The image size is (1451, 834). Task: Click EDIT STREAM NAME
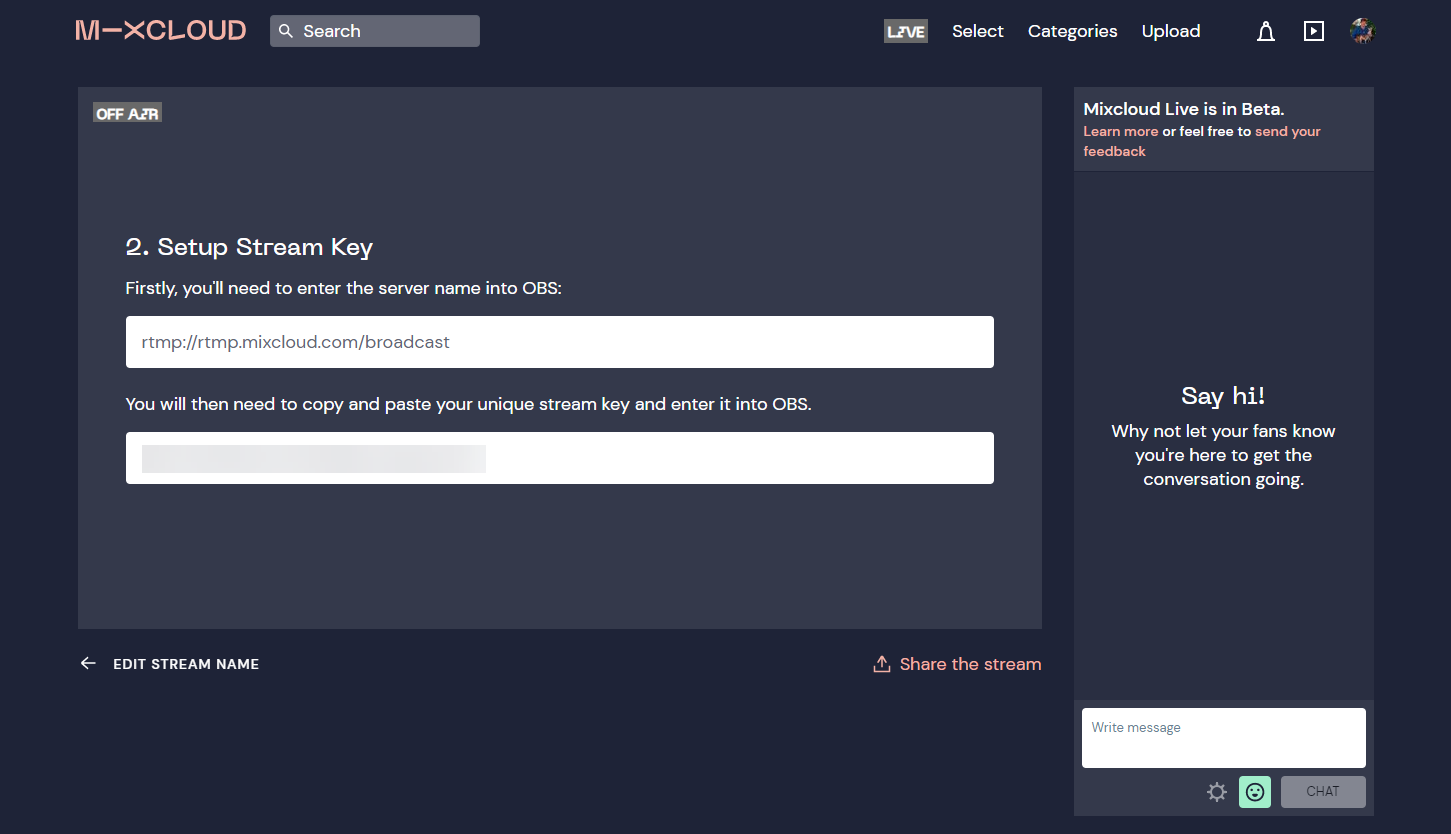click(x=186, y=664)
